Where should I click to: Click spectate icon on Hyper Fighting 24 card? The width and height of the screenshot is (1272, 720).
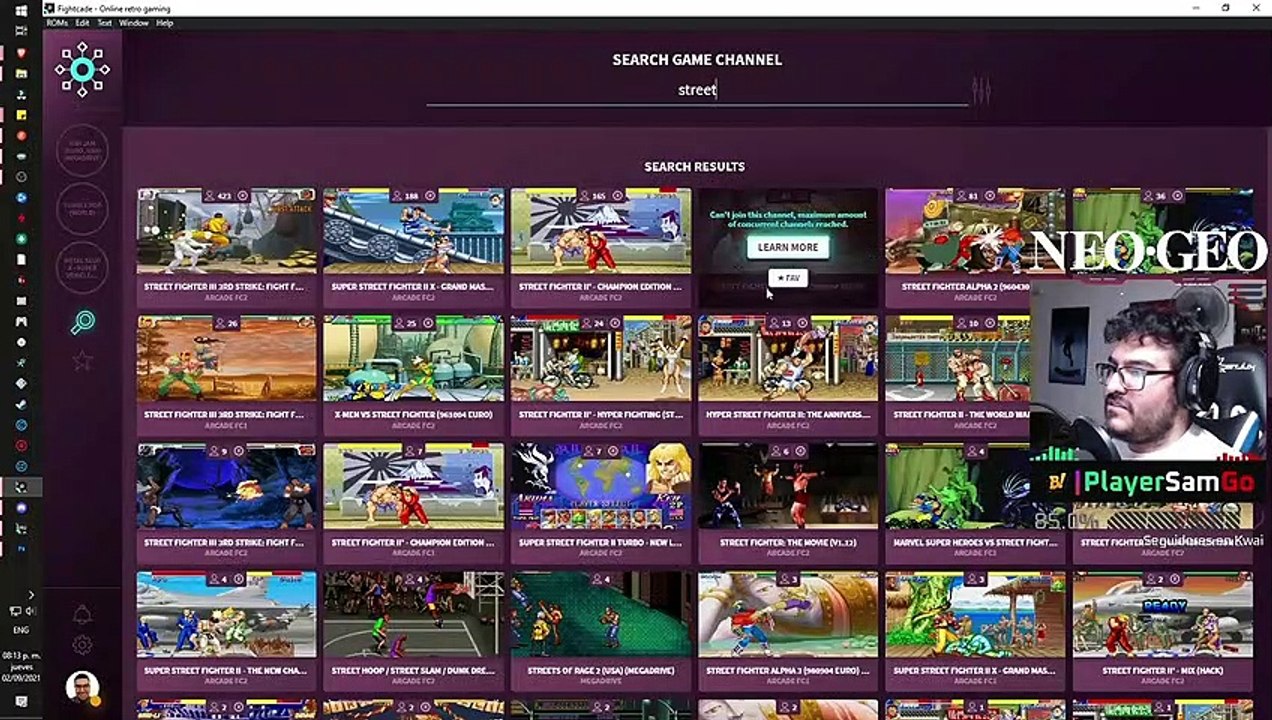pyautogui.click(x=616, y=323)
